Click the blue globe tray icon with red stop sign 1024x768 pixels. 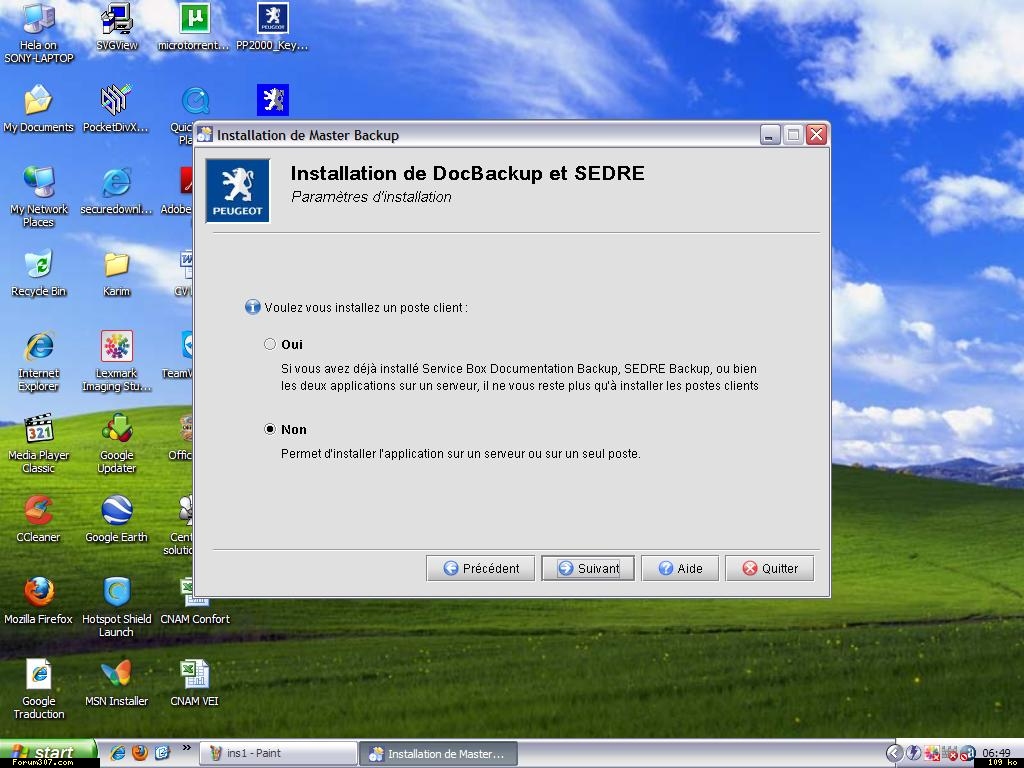(x=968, y=754)
